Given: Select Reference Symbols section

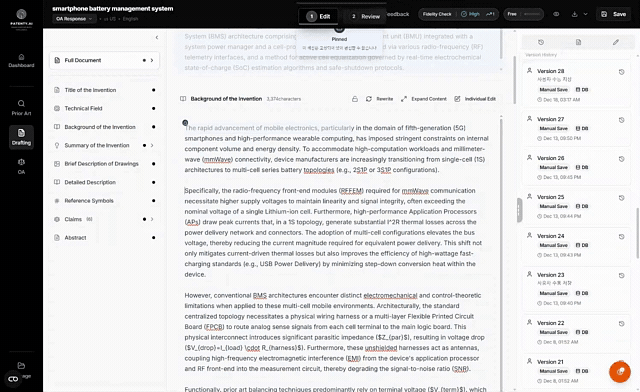Looking at the screenshot, I should [x=104, y=201].
